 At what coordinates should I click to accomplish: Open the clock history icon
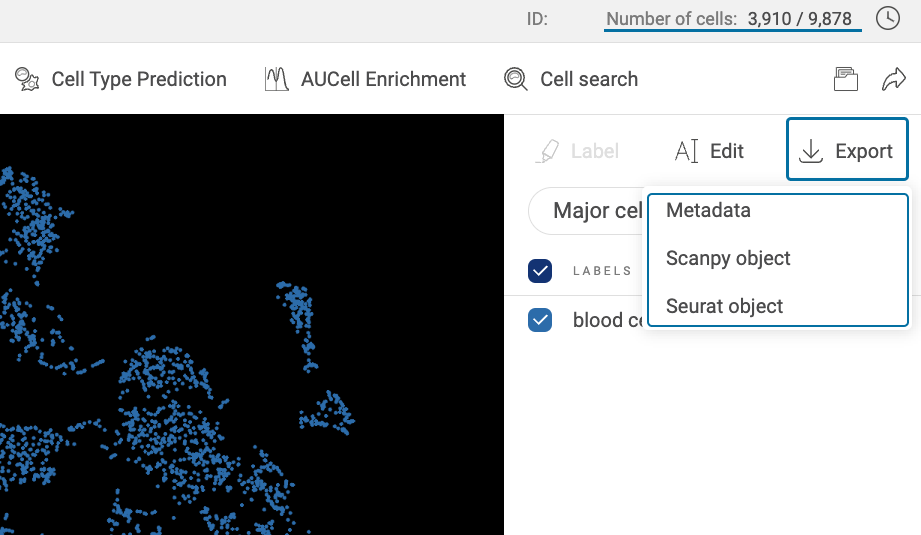click(887, 18)
